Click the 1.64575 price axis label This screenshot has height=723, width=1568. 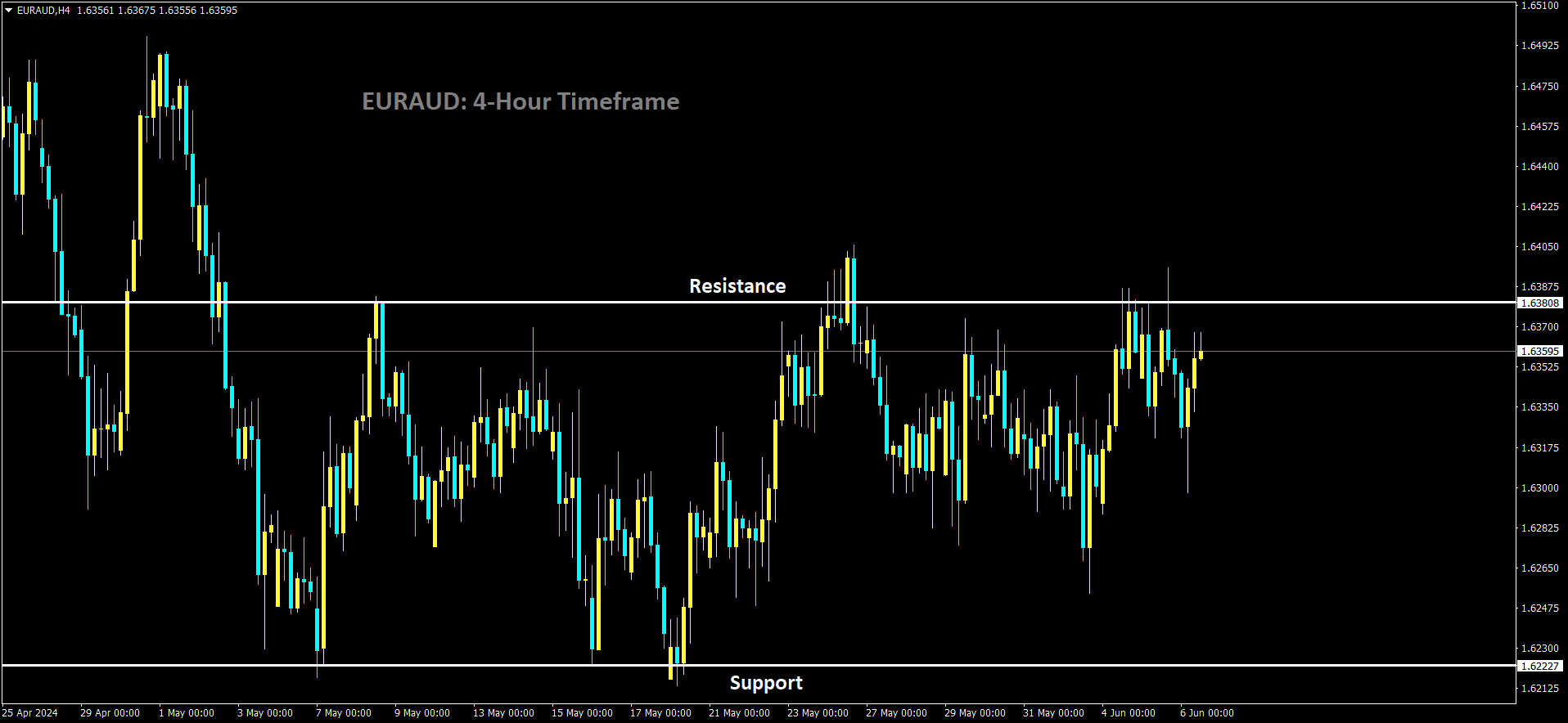1540,126
